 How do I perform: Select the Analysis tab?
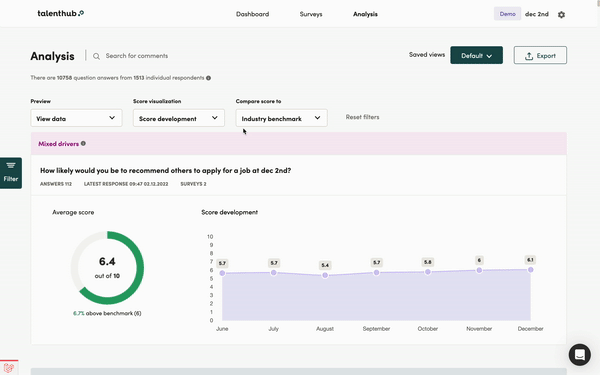tap(365, 14)
